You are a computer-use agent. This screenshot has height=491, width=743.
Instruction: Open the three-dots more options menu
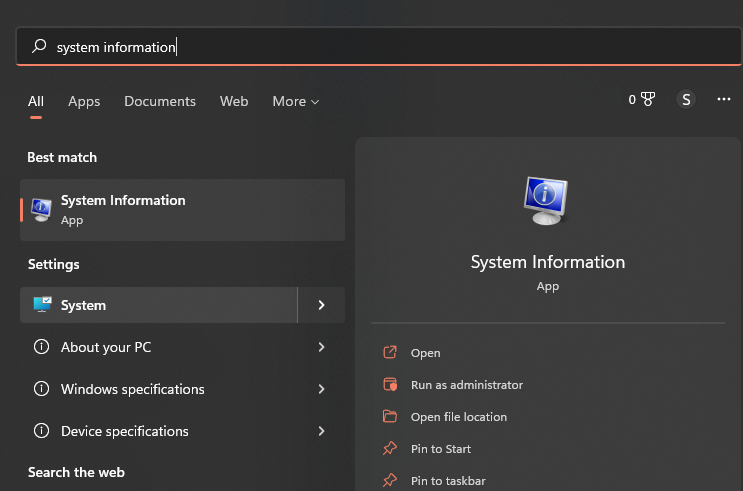(x=724, y=100)
